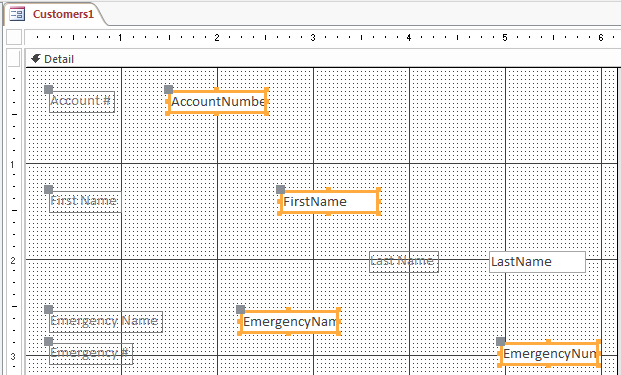Click the horizontal ruler at the 3 inch mark
621x375 pixels.
pos(313,38)
